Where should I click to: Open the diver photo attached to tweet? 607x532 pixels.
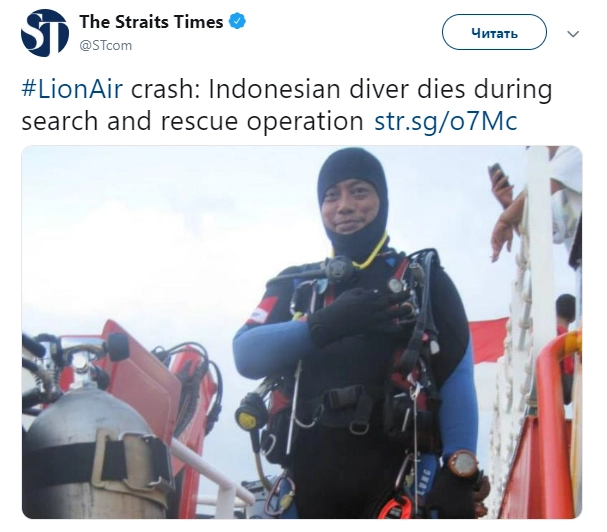point(302,332)
